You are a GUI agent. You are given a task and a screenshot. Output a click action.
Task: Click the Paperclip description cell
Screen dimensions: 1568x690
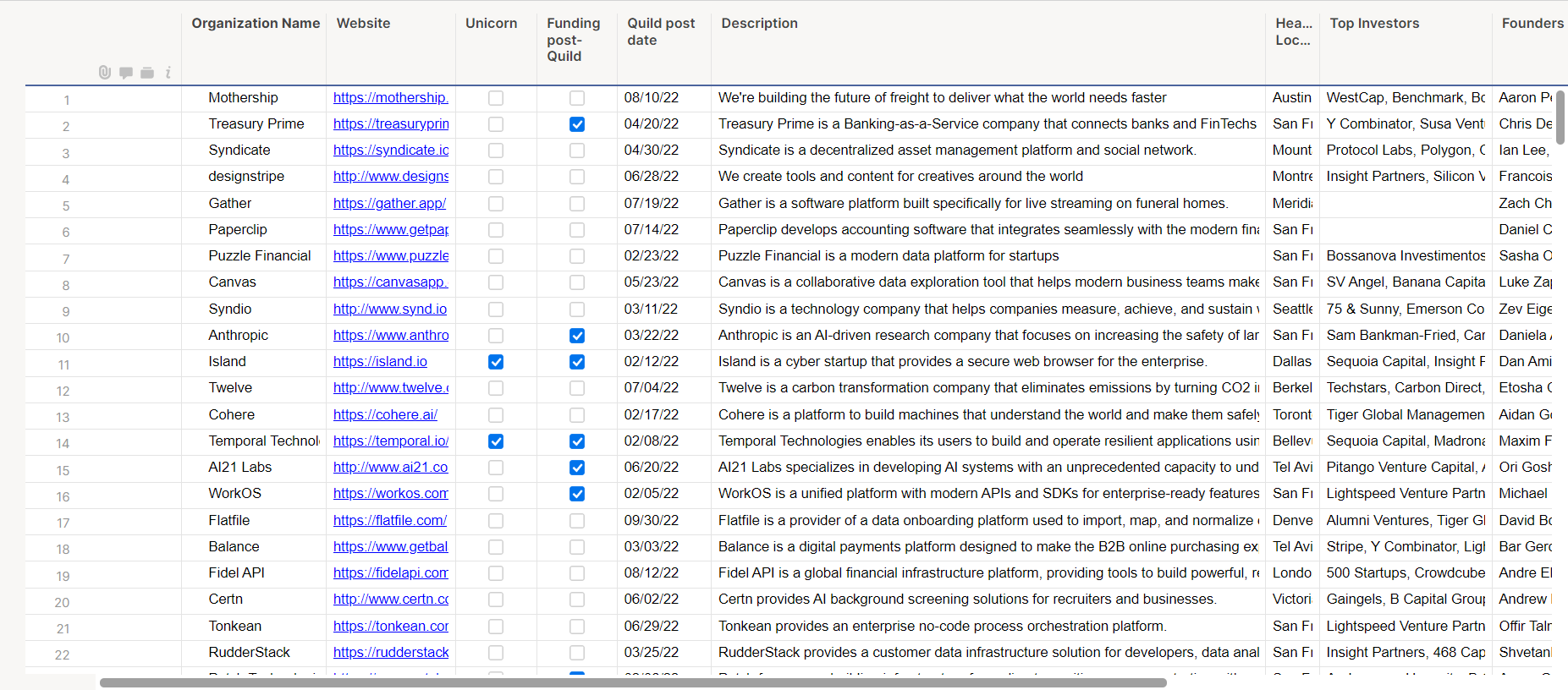pyautogui.click(x=988, y=230)
